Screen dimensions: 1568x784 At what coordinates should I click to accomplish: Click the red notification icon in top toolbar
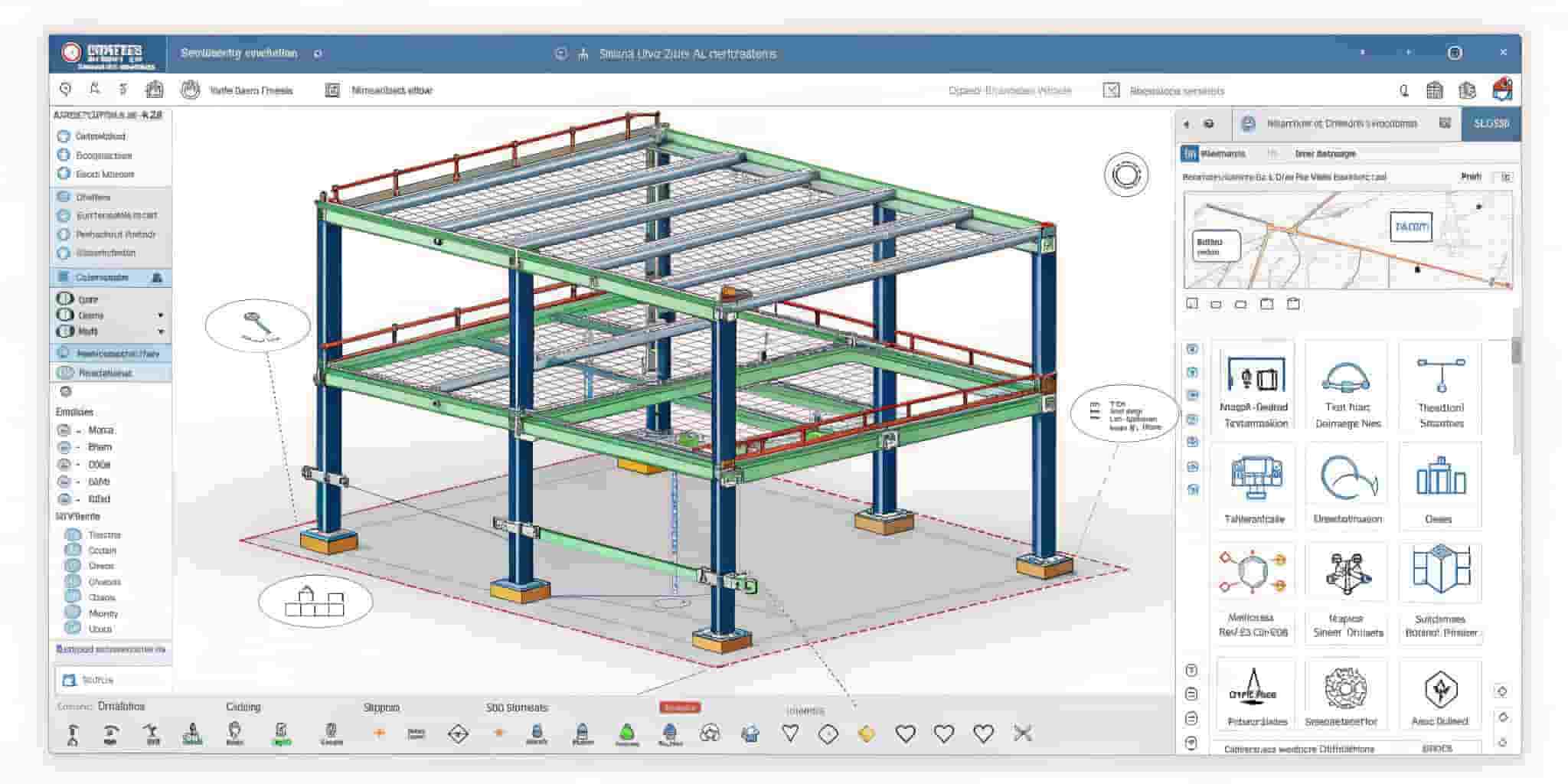pyautogui.click(x=1502, y=90)
